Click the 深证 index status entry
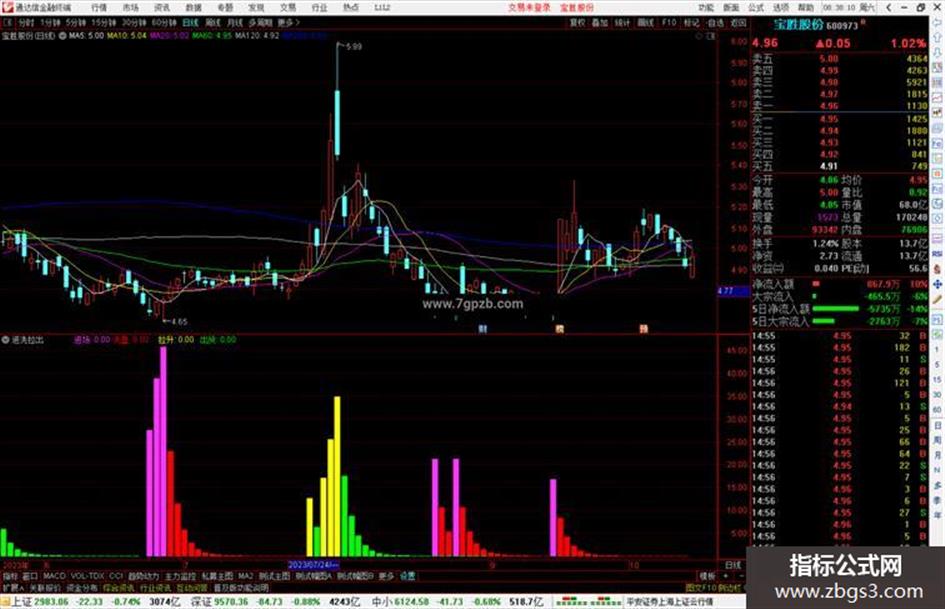 point(275,602)
